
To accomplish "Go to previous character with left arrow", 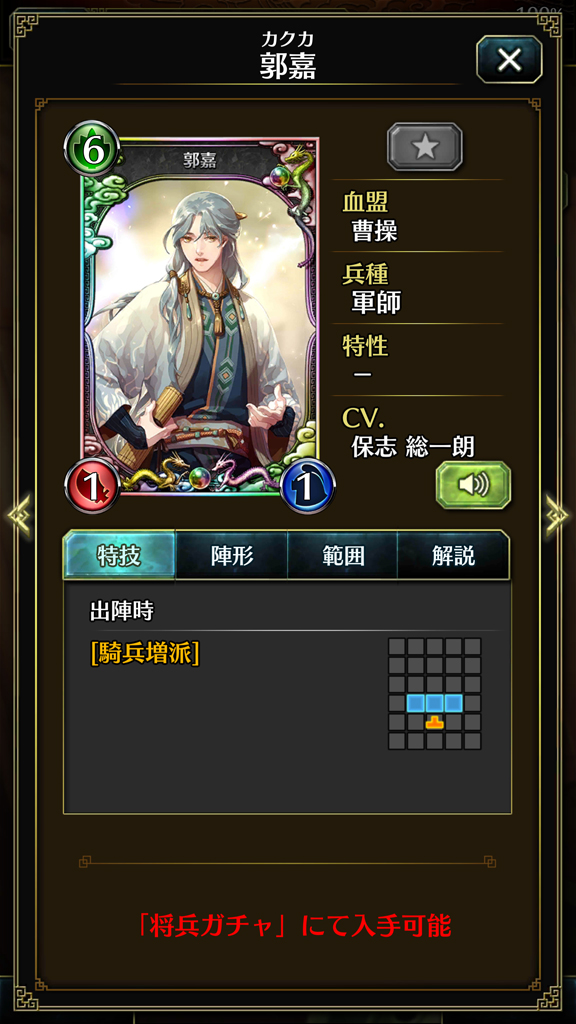I will tap(17, 515).
